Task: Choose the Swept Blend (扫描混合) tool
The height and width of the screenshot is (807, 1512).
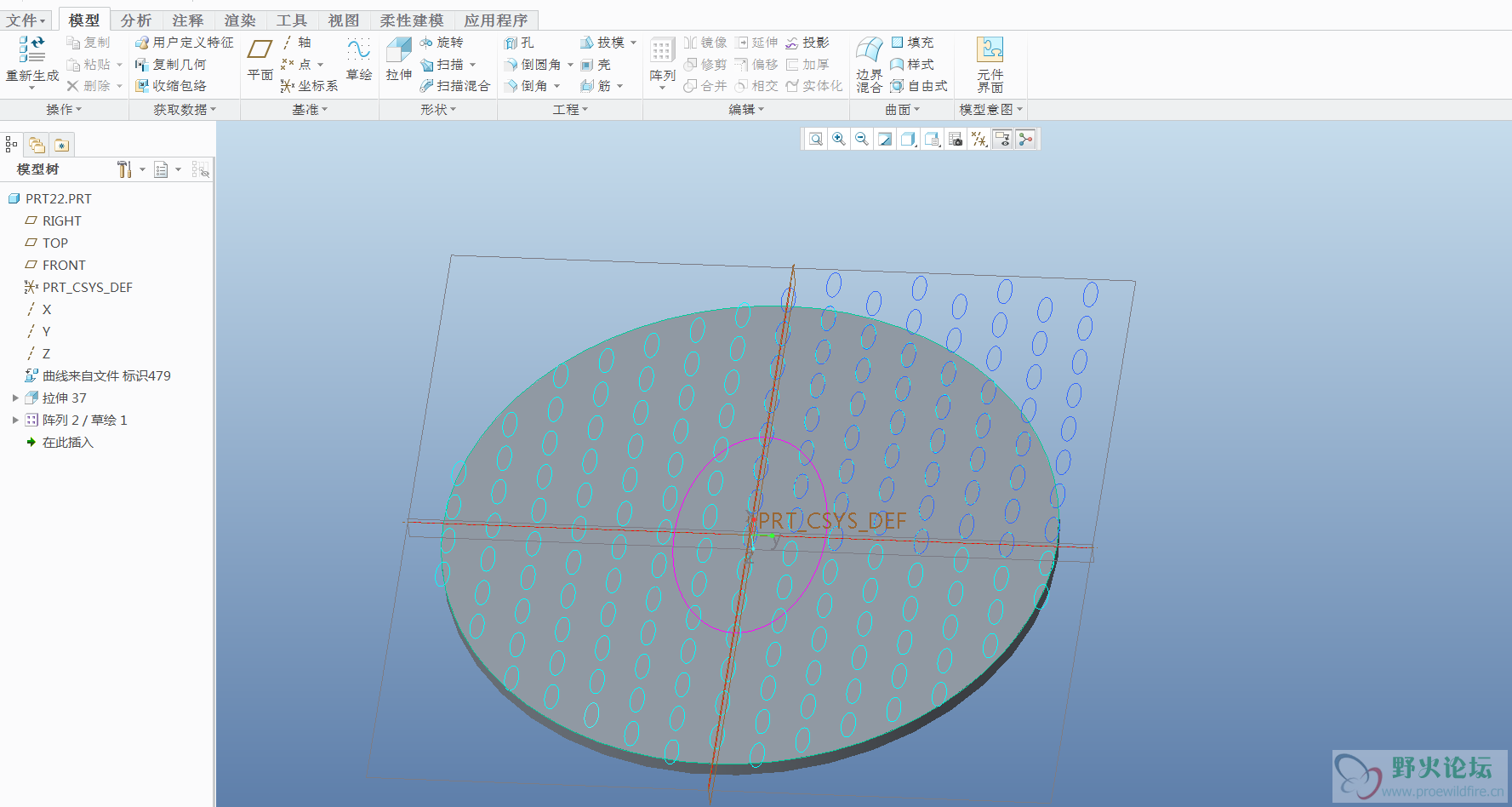Action: point(455,86)
